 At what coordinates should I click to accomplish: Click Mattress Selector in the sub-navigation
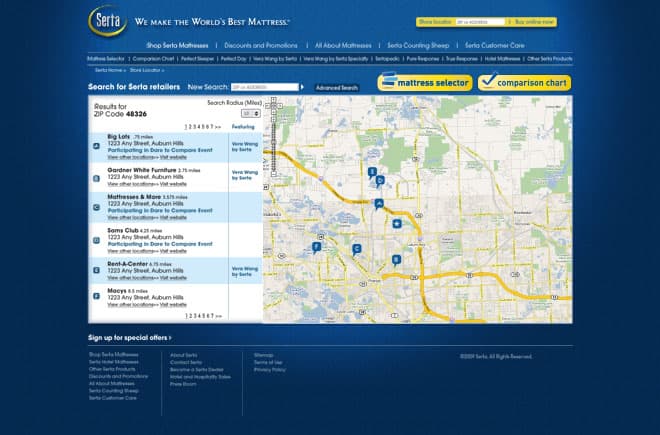[106, 59]
